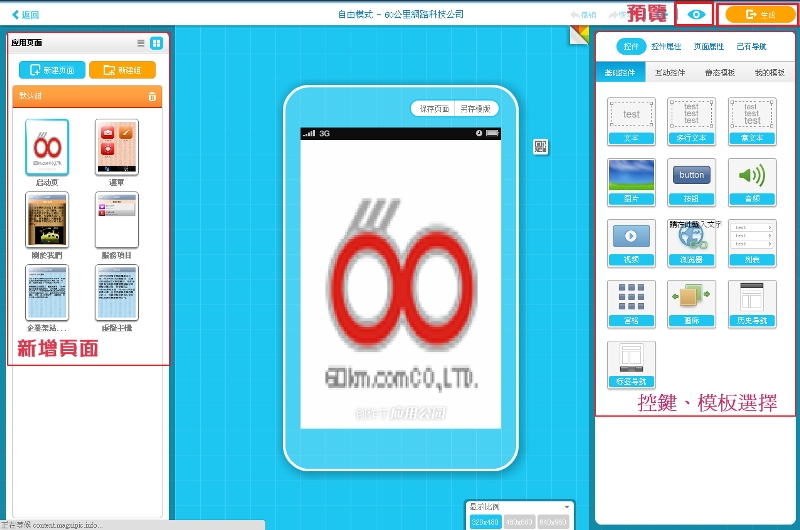Image resolution: width=800 pixels, height=530 pixels.
Task: Show the QR code beside the phone
Action: point(540,147)
